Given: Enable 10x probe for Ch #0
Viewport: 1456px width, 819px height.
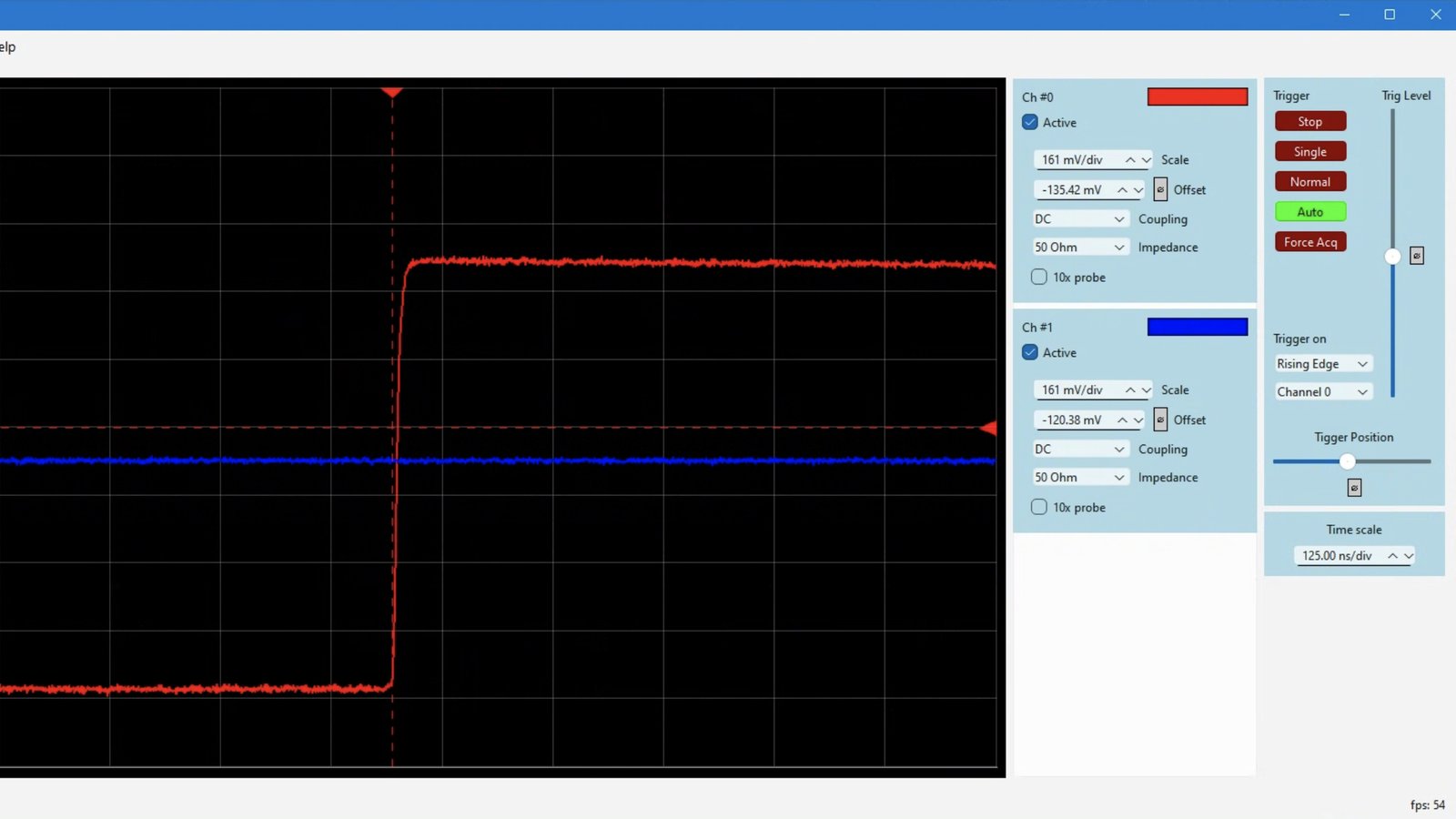Looking at the screenshot, I should (1039, 277).
